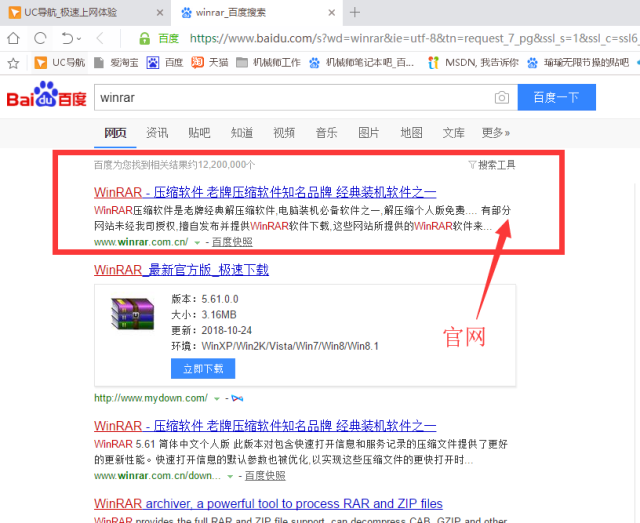
Task: Click the Baidu logo
Action: (47, 94)
